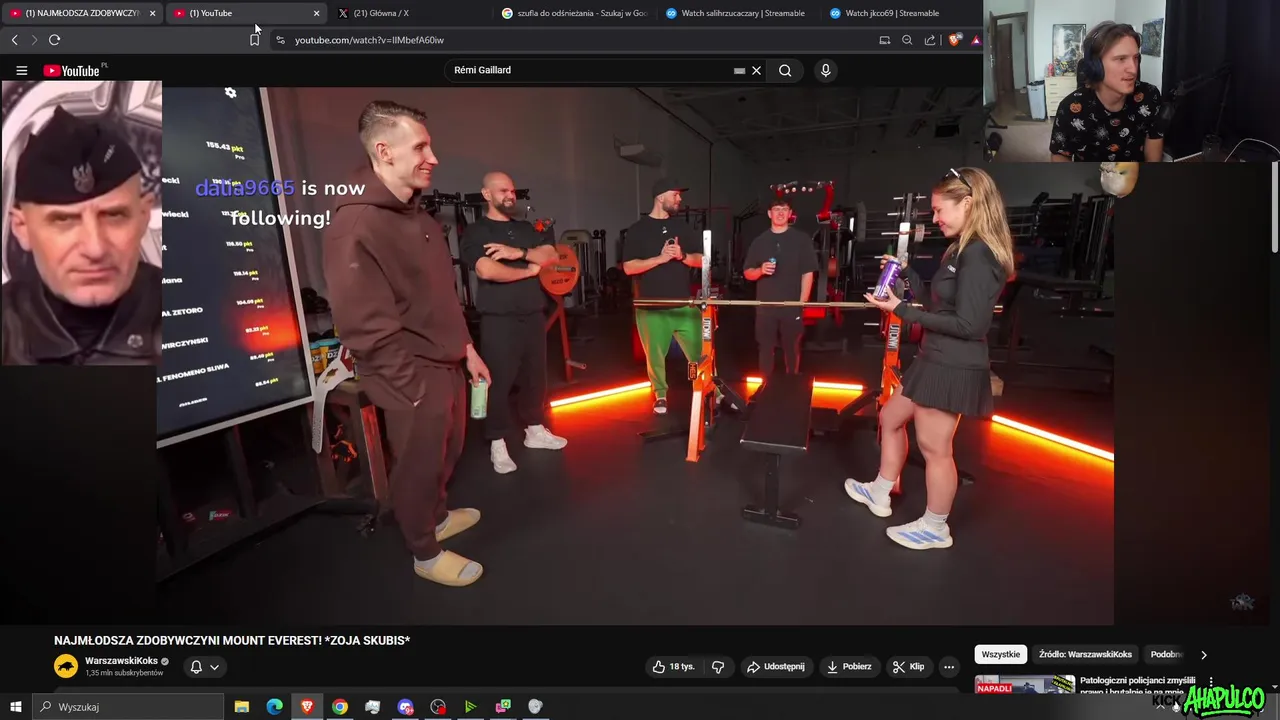Click Udostępnij share button
This screenshot has width=1280, height=720.
(x=775, y=667)
